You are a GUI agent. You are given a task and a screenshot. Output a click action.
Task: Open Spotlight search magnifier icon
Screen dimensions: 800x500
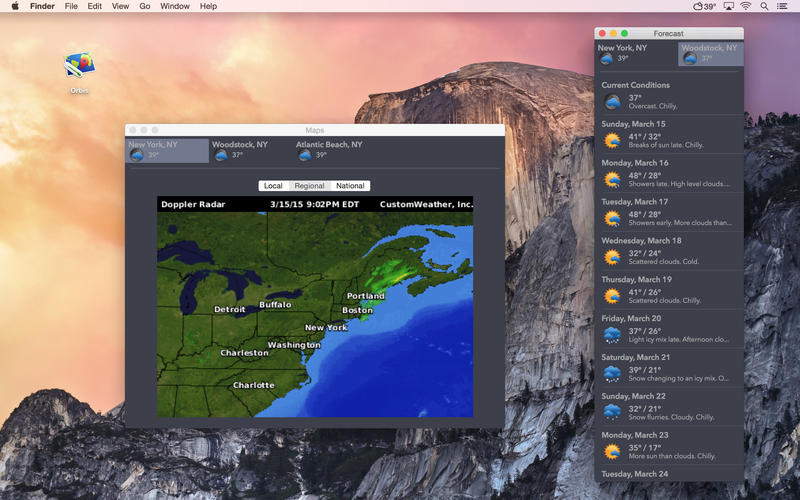(x=764, y=6)
